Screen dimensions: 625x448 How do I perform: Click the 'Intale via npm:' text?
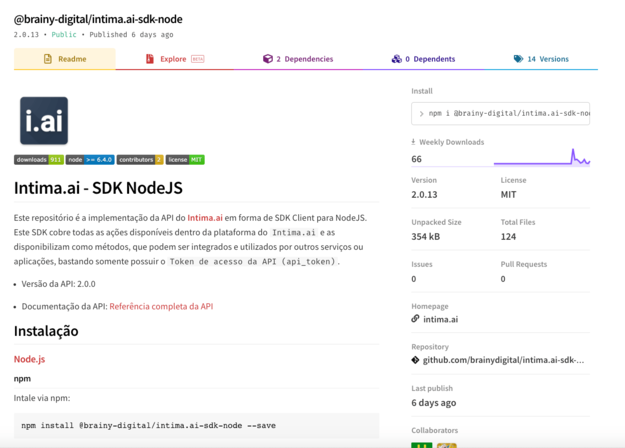[x=42, y=398]
